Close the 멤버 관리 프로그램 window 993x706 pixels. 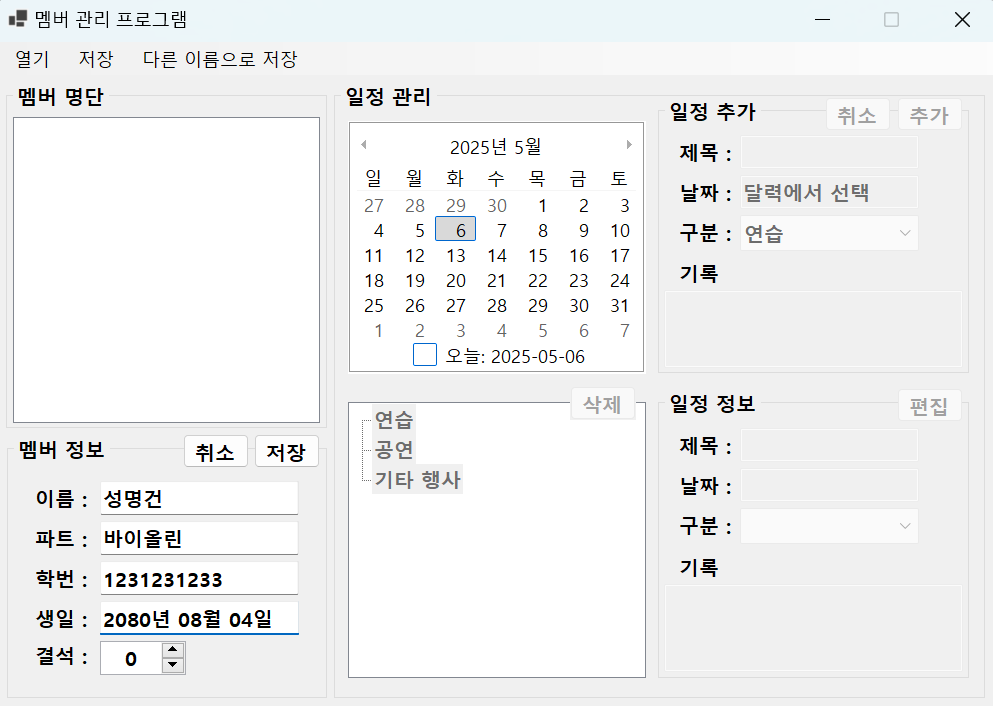[x=962, y=20]
